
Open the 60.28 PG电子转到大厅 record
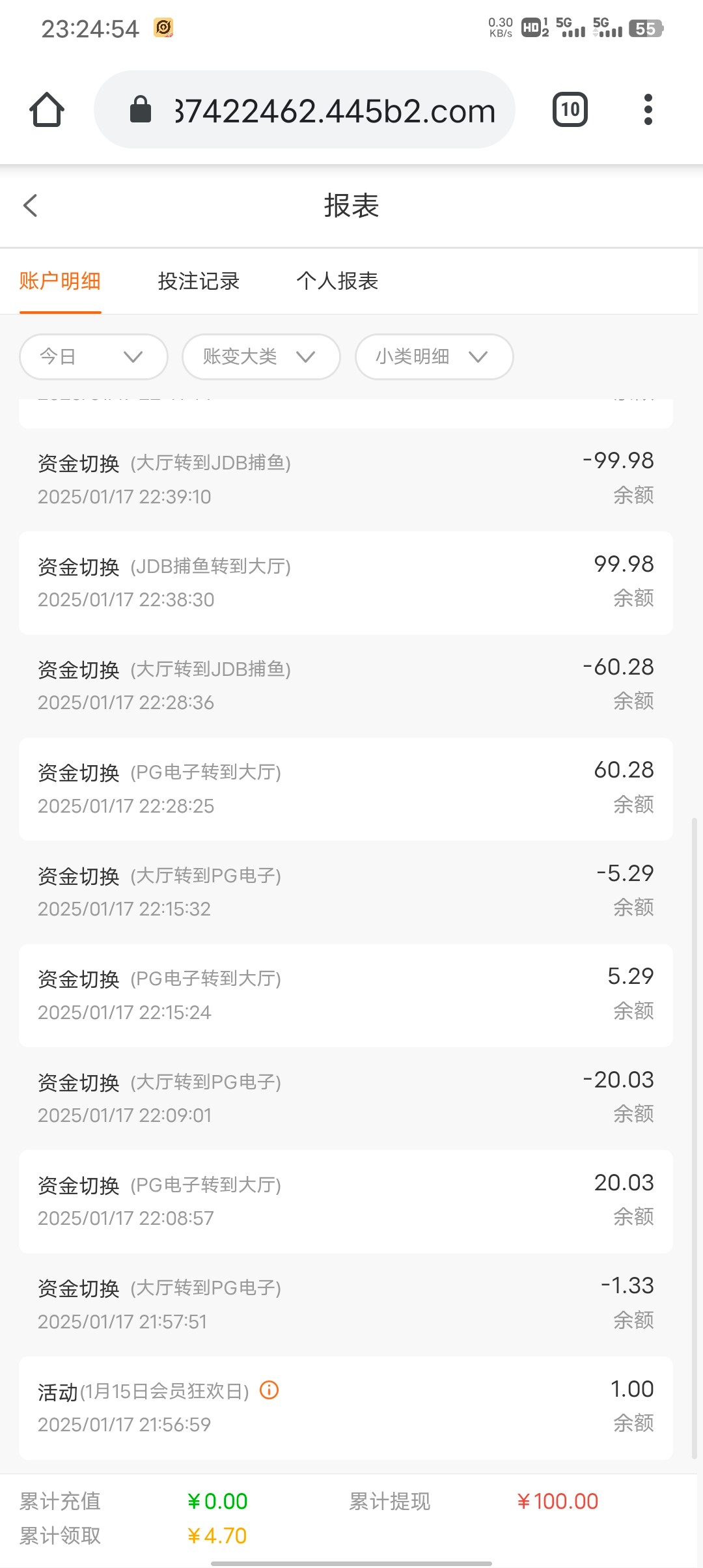pos(345,789)
